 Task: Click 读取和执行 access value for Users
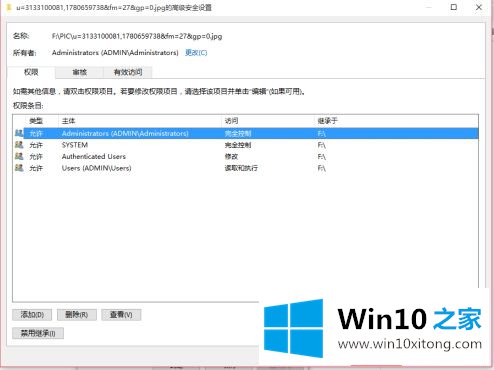click(241, 168)
